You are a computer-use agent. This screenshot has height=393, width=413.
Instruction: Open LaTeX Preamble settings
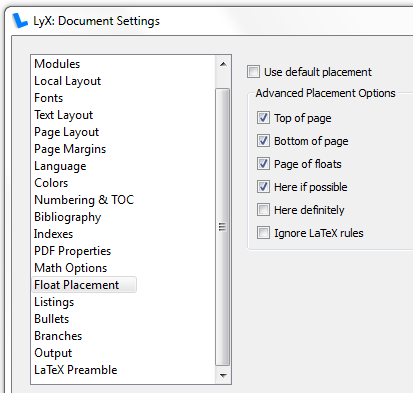click(76, 370)
